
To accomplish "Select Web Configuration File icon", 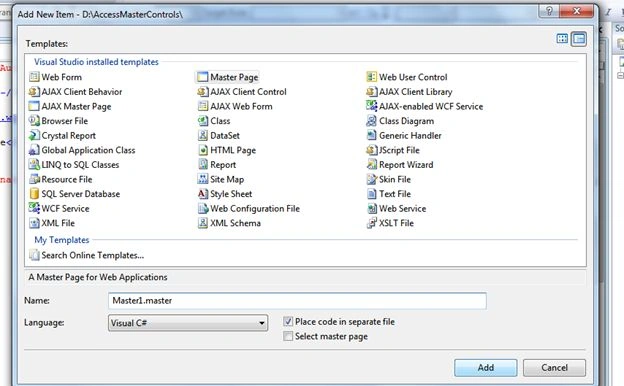I will click(x=203, y=208).
